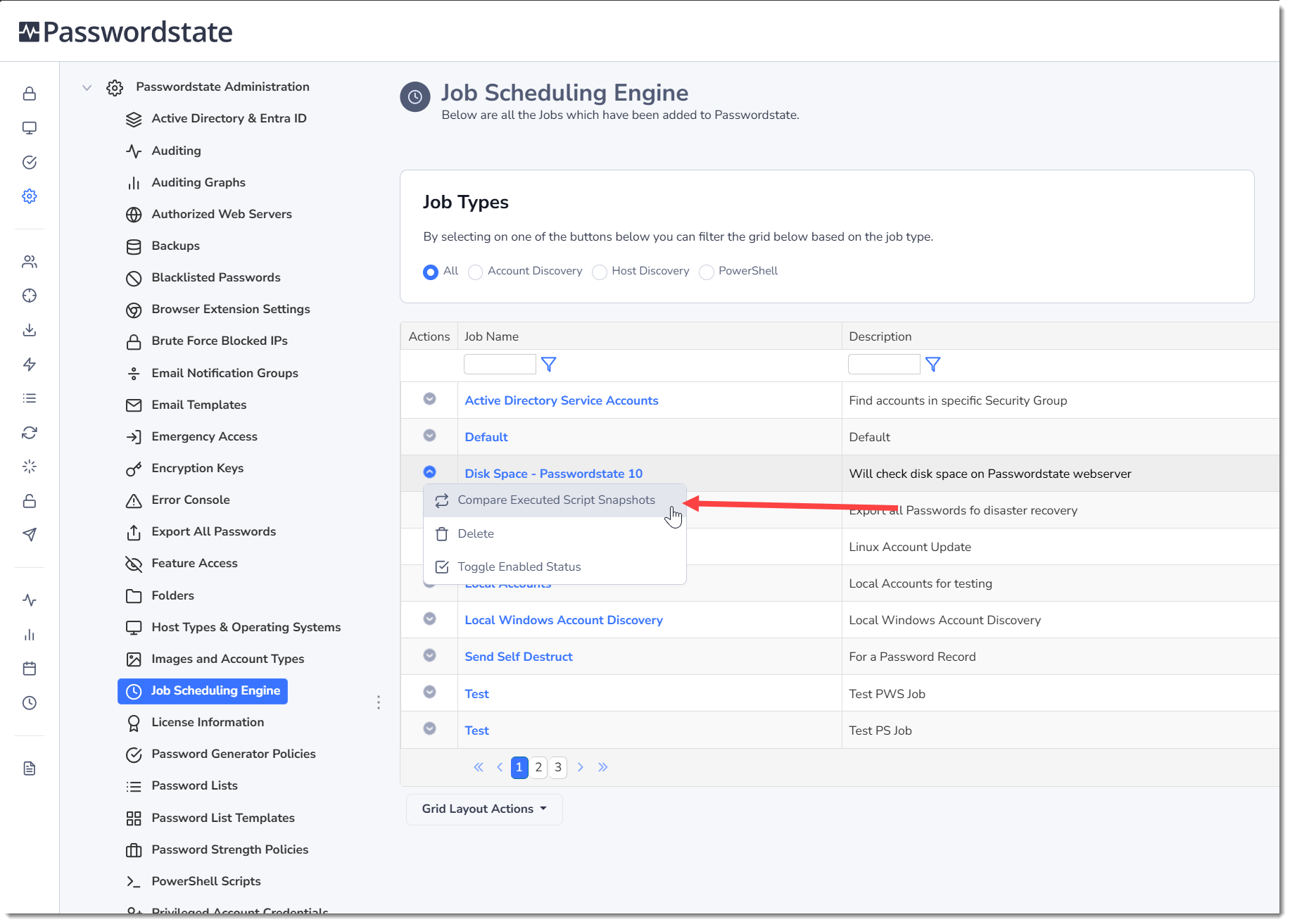Go to page 2 of the grid
This screenshot has width=1290, height=924.
538,767
